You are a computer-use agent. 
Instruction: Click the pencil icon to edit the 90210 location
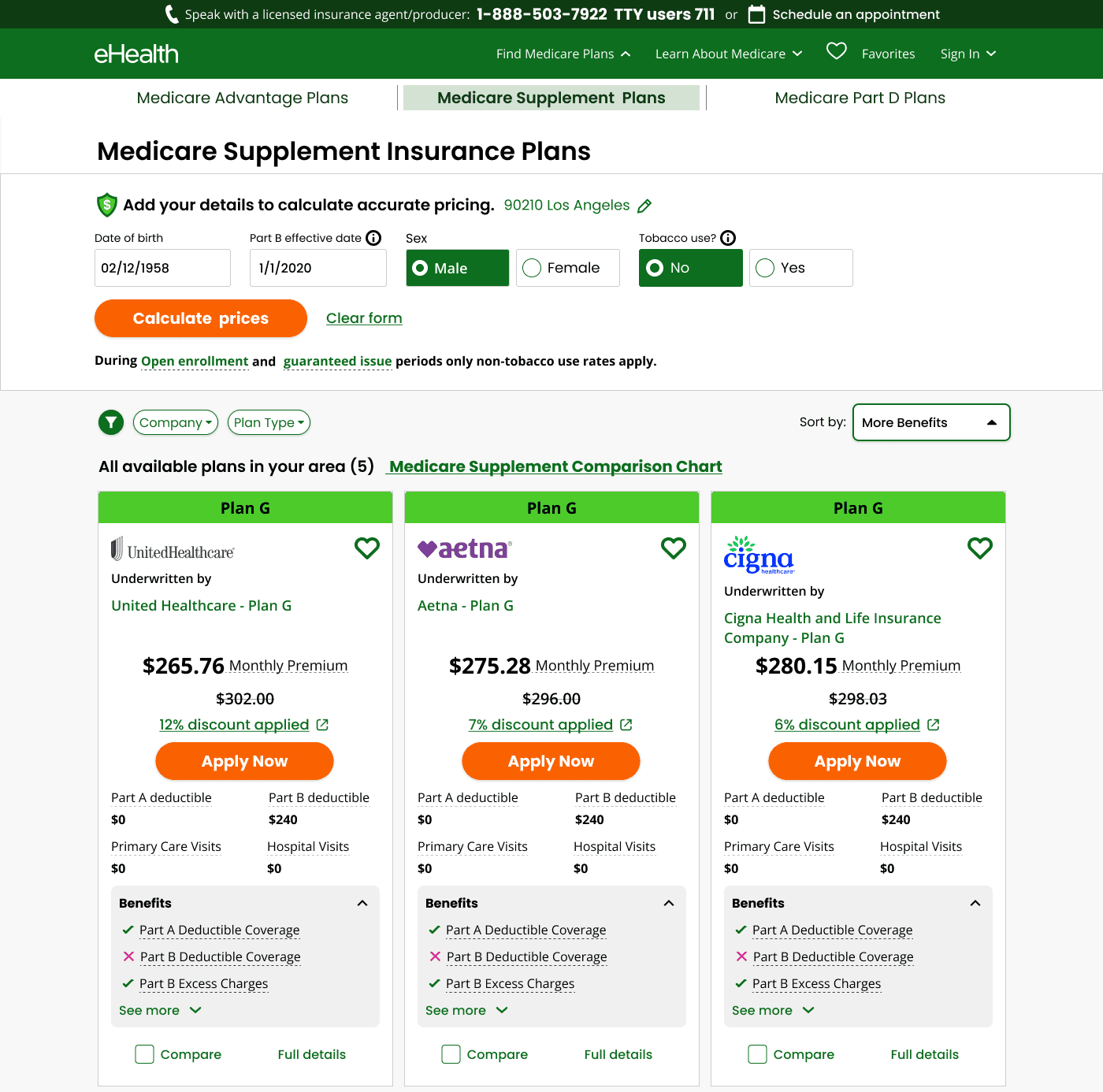tap(644, 206)
